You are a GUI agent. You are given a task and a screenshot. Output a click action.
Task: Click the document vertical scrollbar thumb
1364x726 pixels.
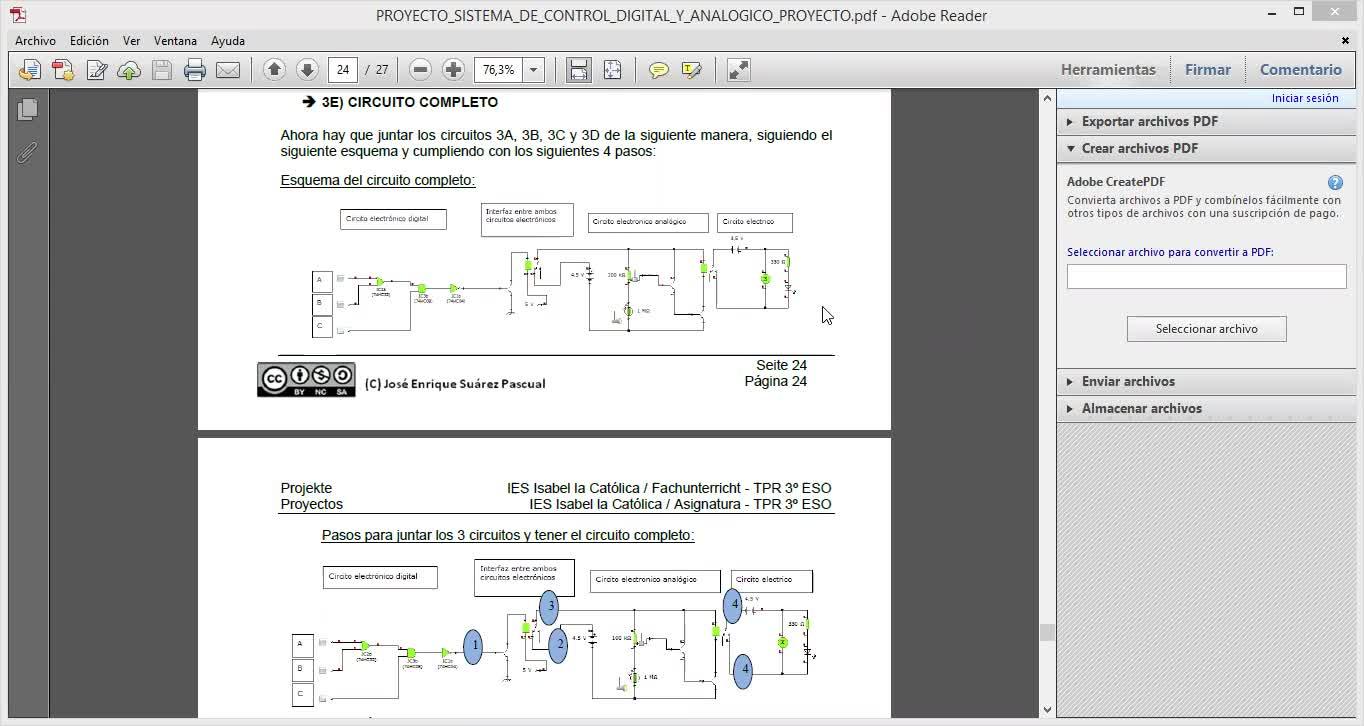point(1048,632)
